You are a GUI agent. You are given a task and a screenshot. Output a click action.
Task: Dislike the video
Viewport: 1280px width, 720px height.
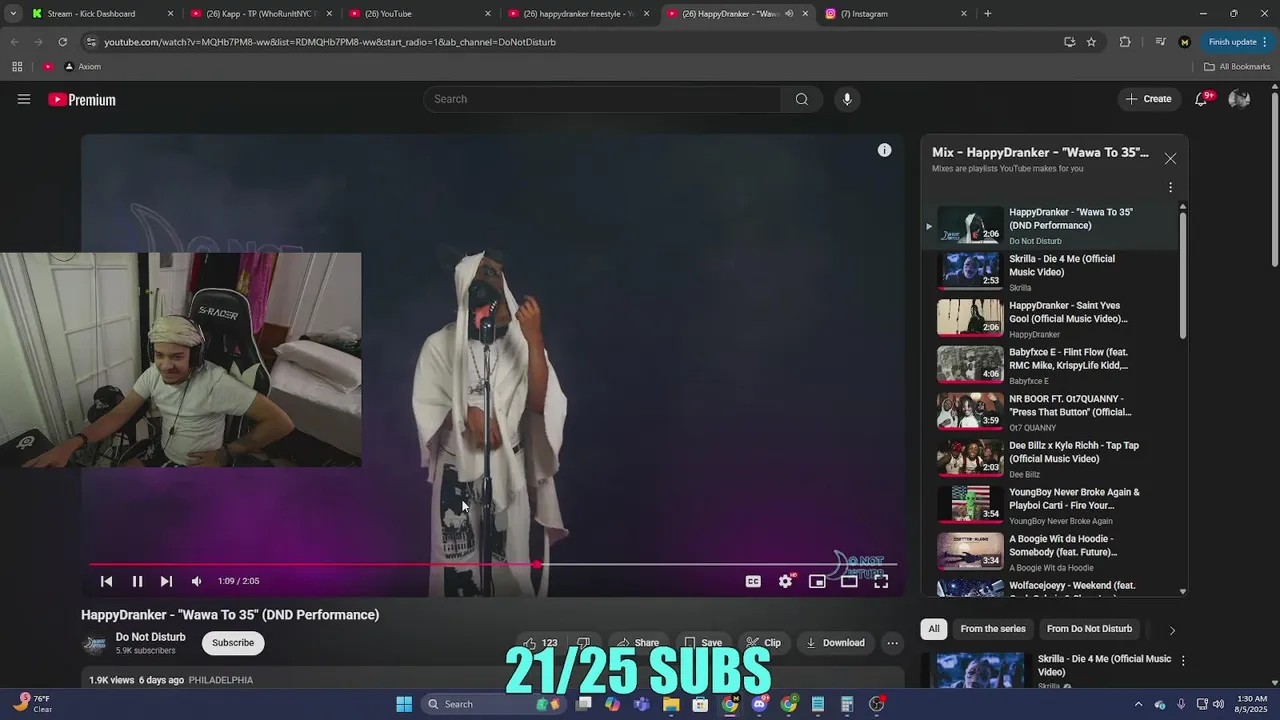[584, 643]
